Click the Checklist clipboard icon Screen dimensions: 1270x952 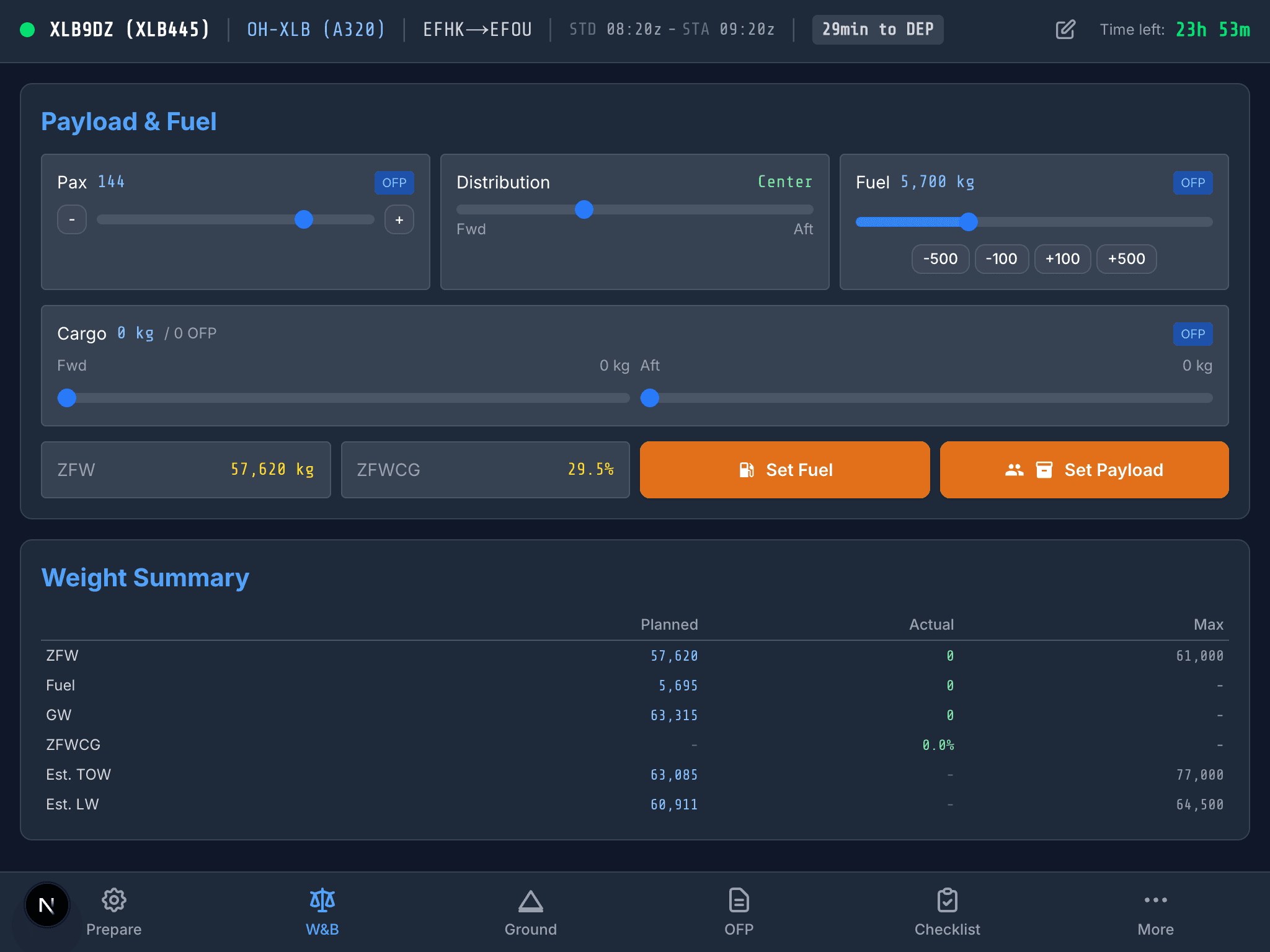(x=947, y=899)
